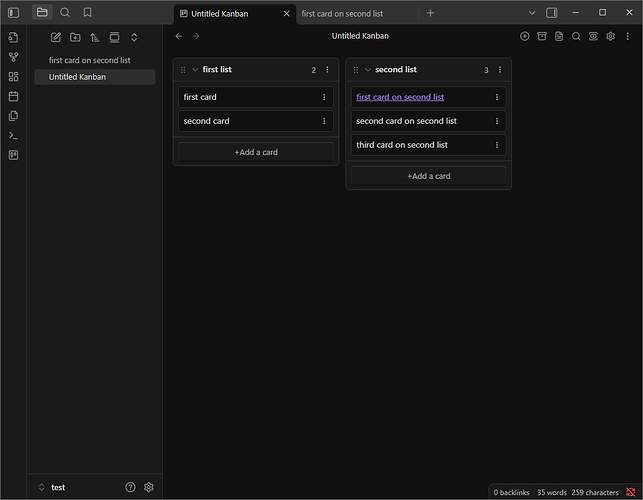Image resolution: width=643 pixels, height=500 pixels.
Task: Toggle the right sidebar
Action: (x=552, y=13)
